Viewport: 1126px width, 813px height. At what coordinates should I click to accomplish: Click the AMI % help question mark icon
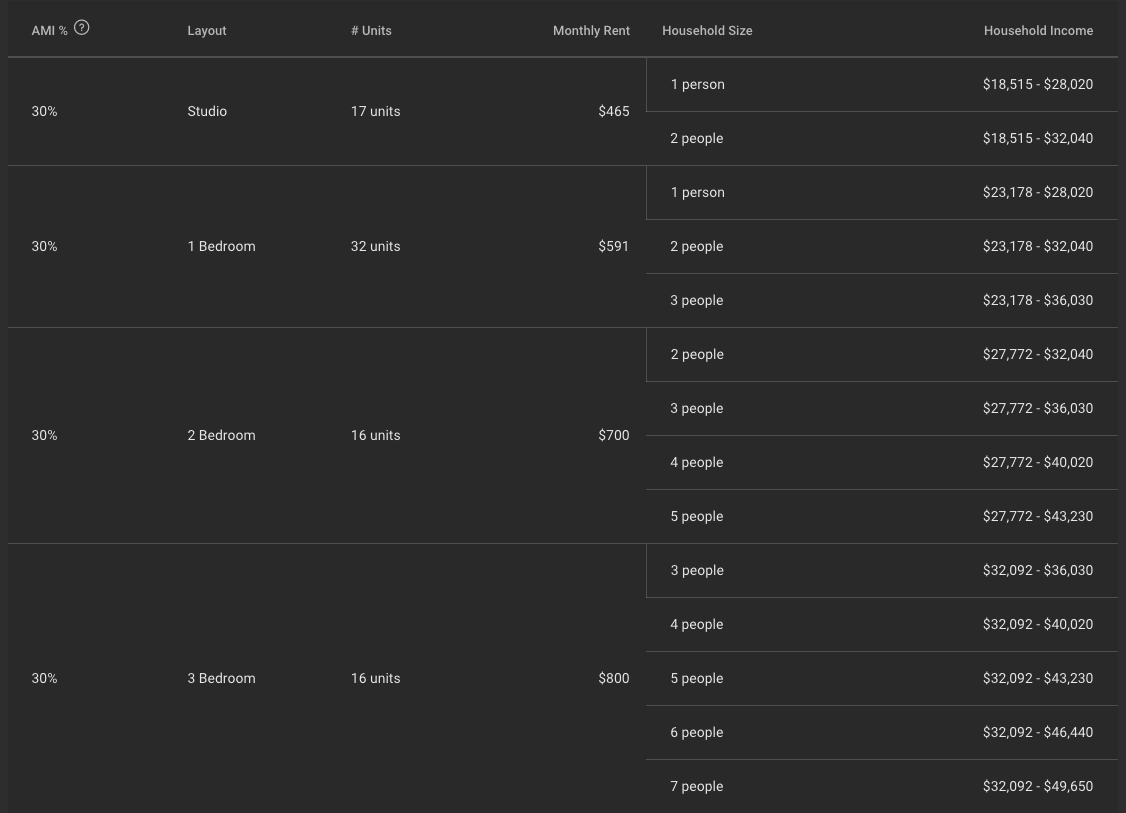coord(82,28)
